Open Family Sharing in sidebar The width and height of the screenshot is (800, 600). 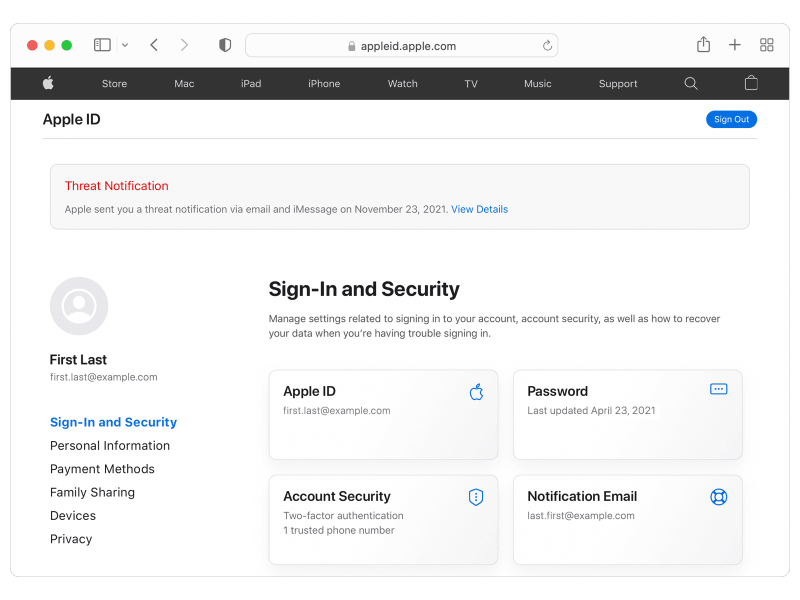tap(92, 492)
